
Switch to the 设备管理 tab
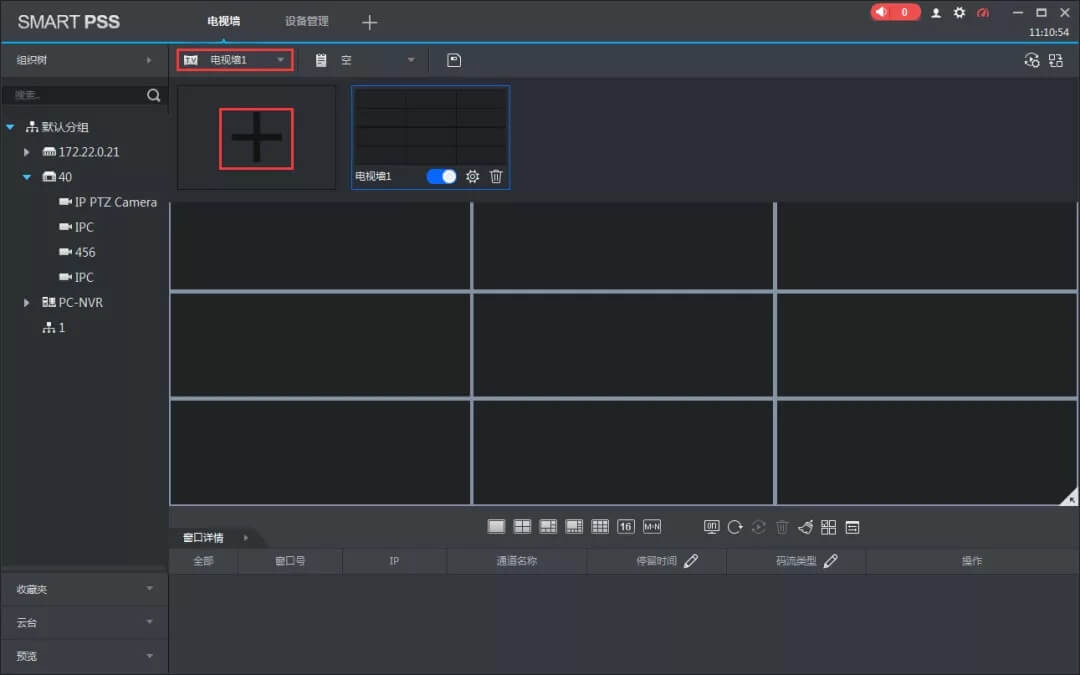[306, 21]
